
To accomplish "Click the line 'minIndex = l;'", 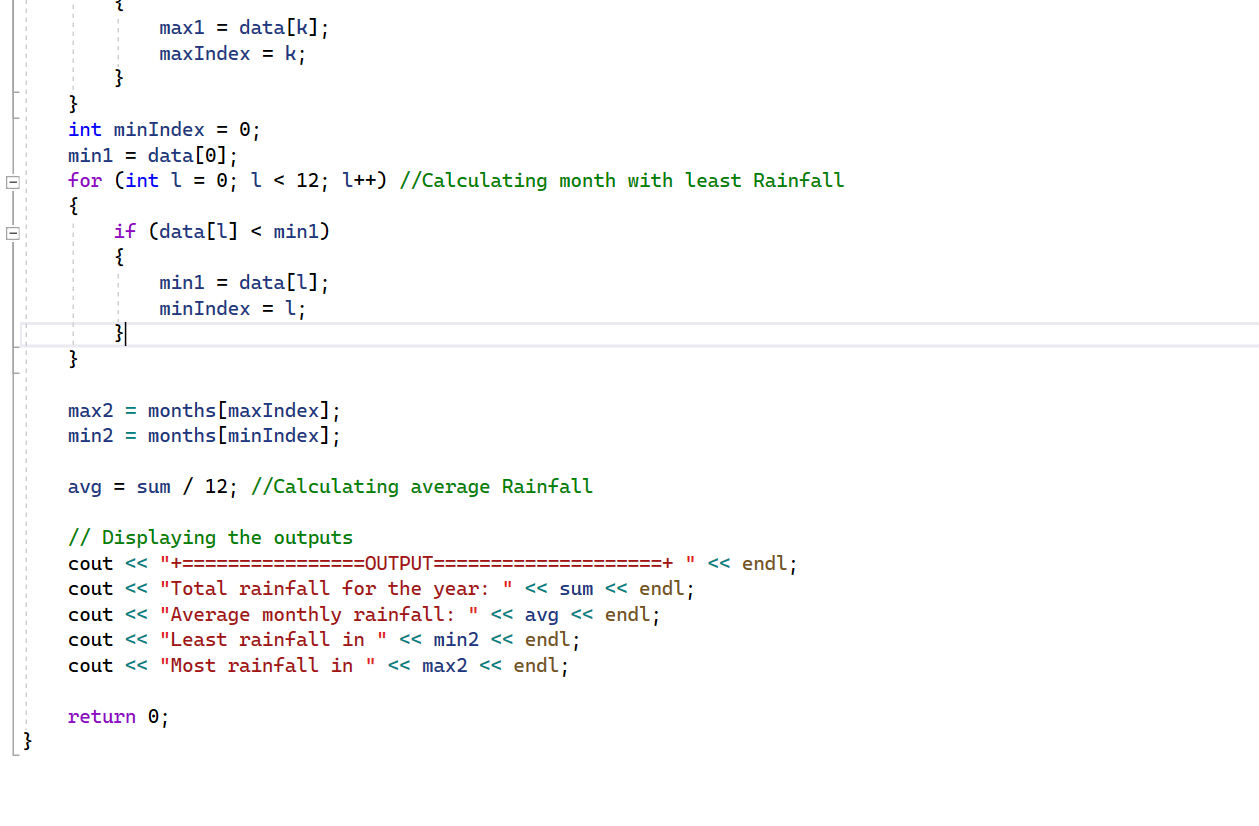I will click(x=232, y=309).
